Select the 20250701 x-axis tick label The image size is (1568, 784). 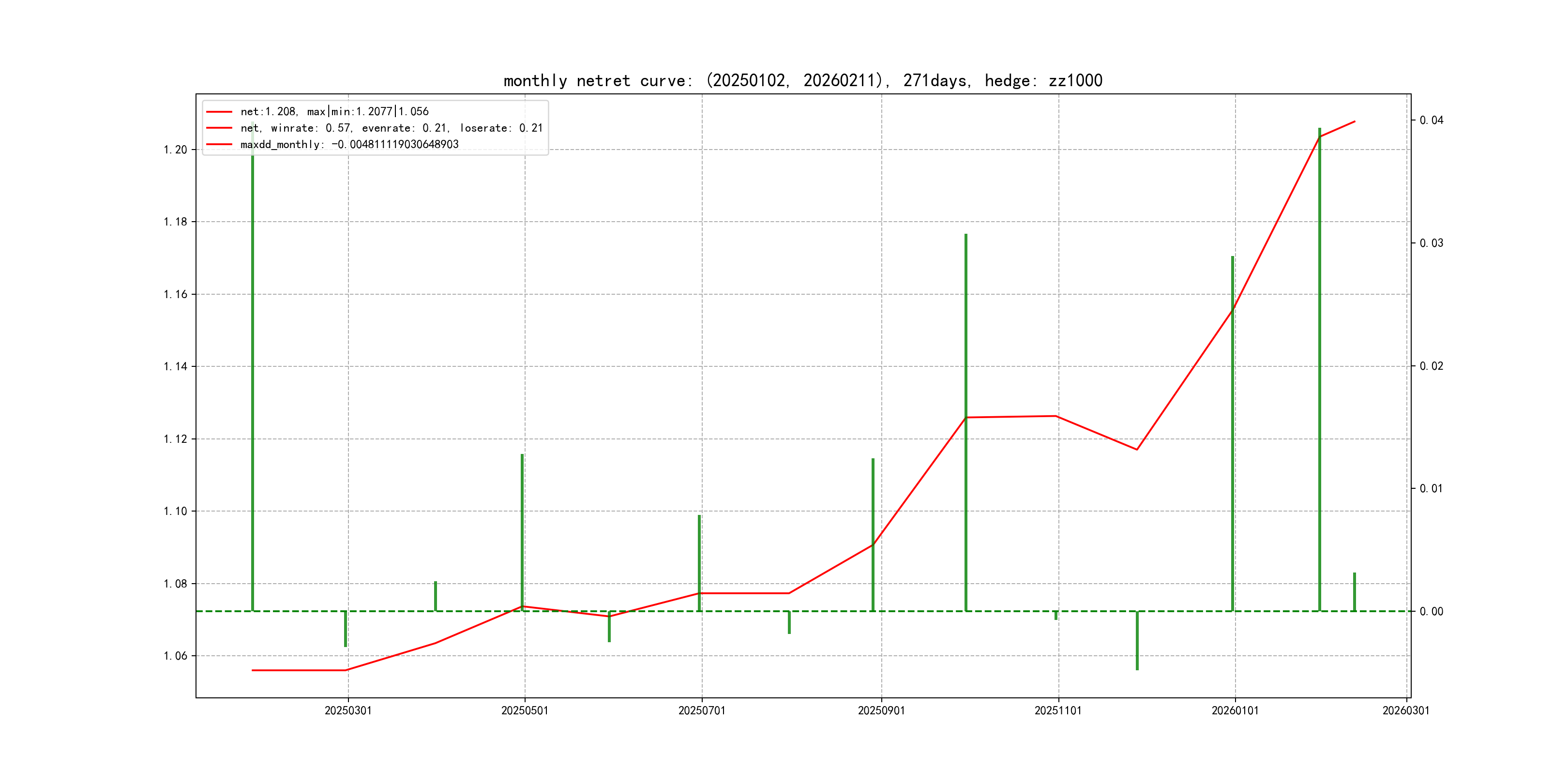[702, 710]
